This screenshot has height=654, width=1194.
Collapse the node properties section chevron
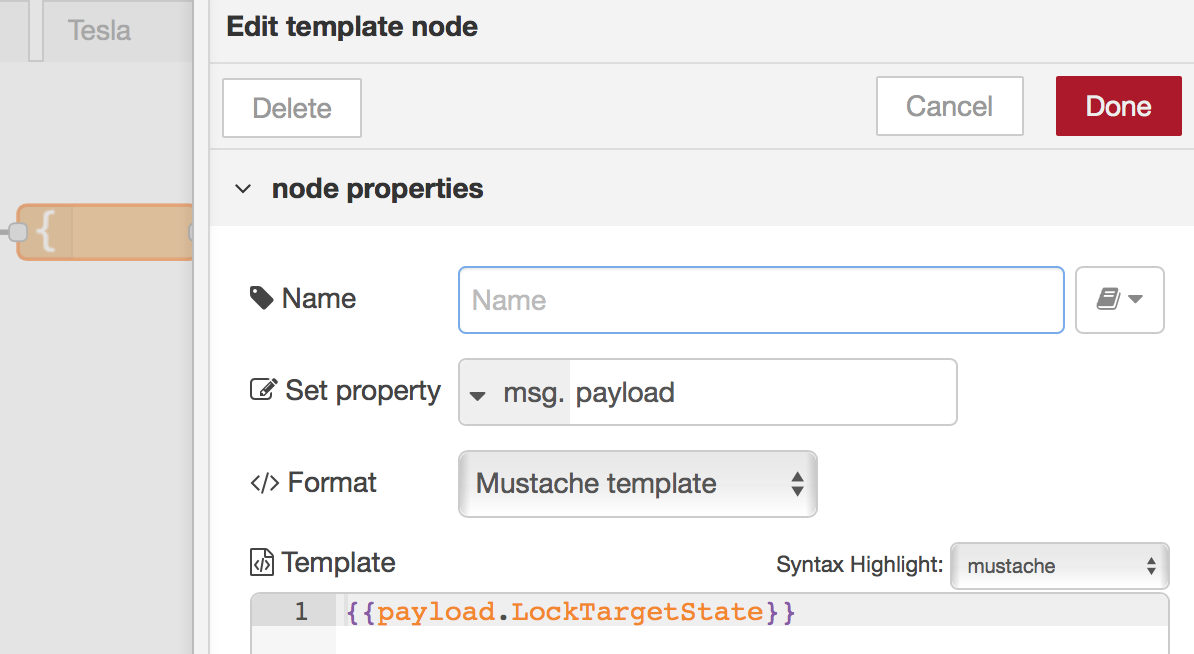243,189
